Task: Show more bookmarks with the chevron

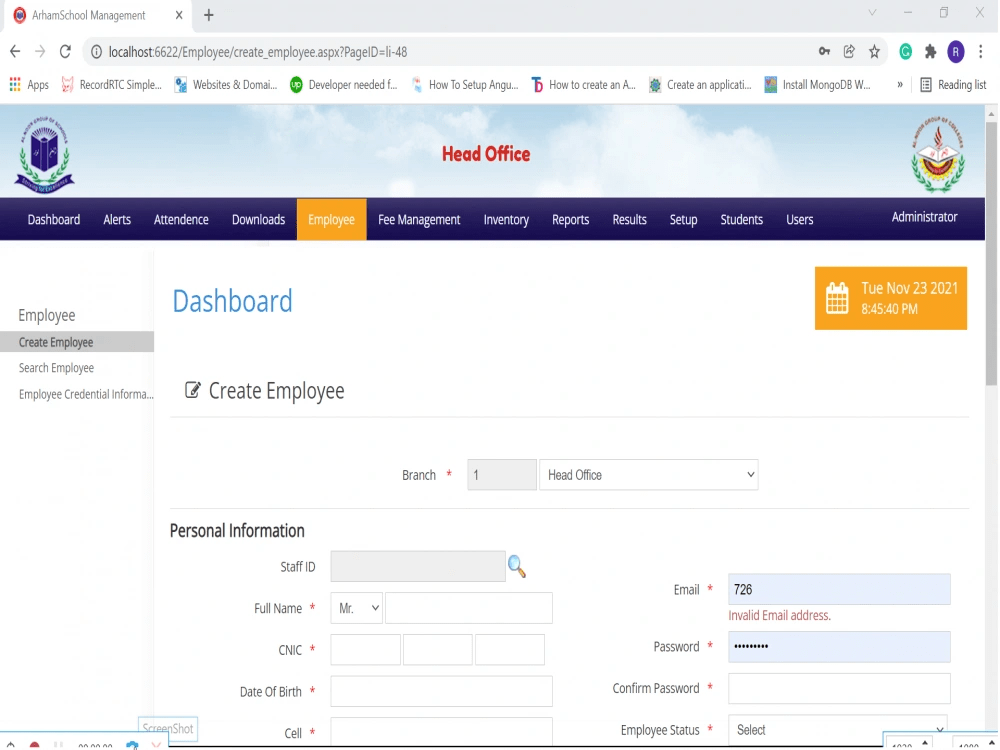Action: click(x=900, y=85)
